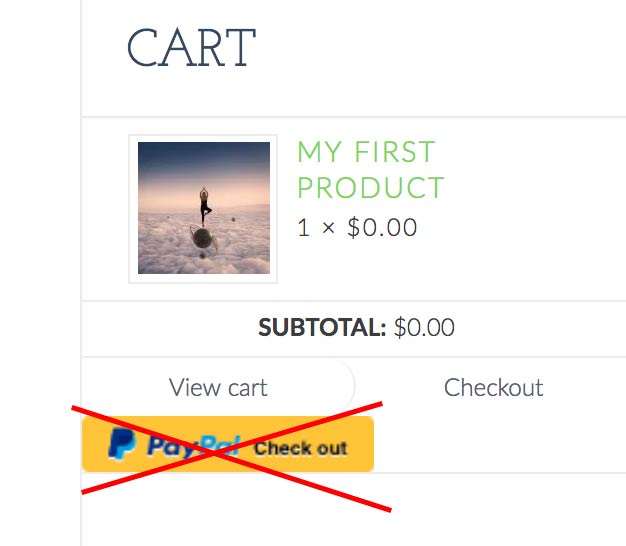
Task: Click the yoga figure in product image
Action: (x=205, y=206)
